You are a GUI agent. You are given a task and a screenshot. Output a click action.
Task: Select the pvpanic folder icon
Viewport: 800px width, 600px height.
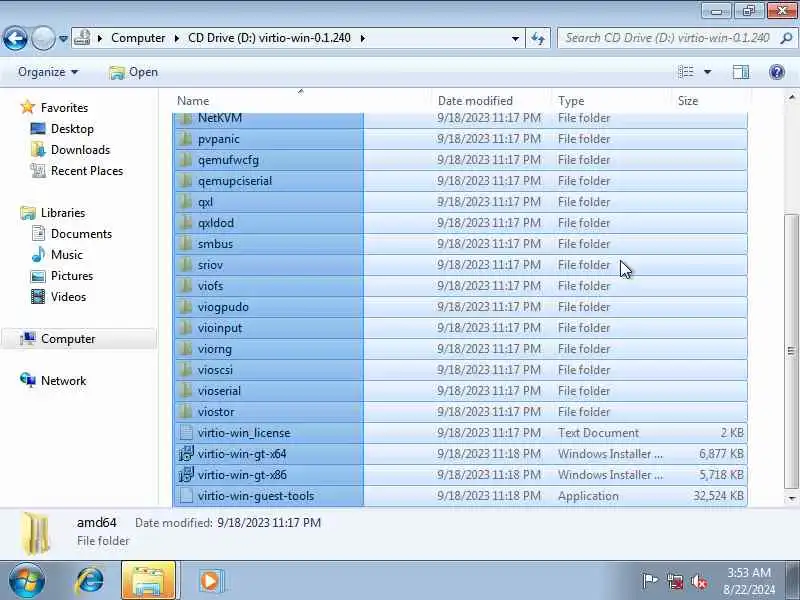(x=186, y=139)
